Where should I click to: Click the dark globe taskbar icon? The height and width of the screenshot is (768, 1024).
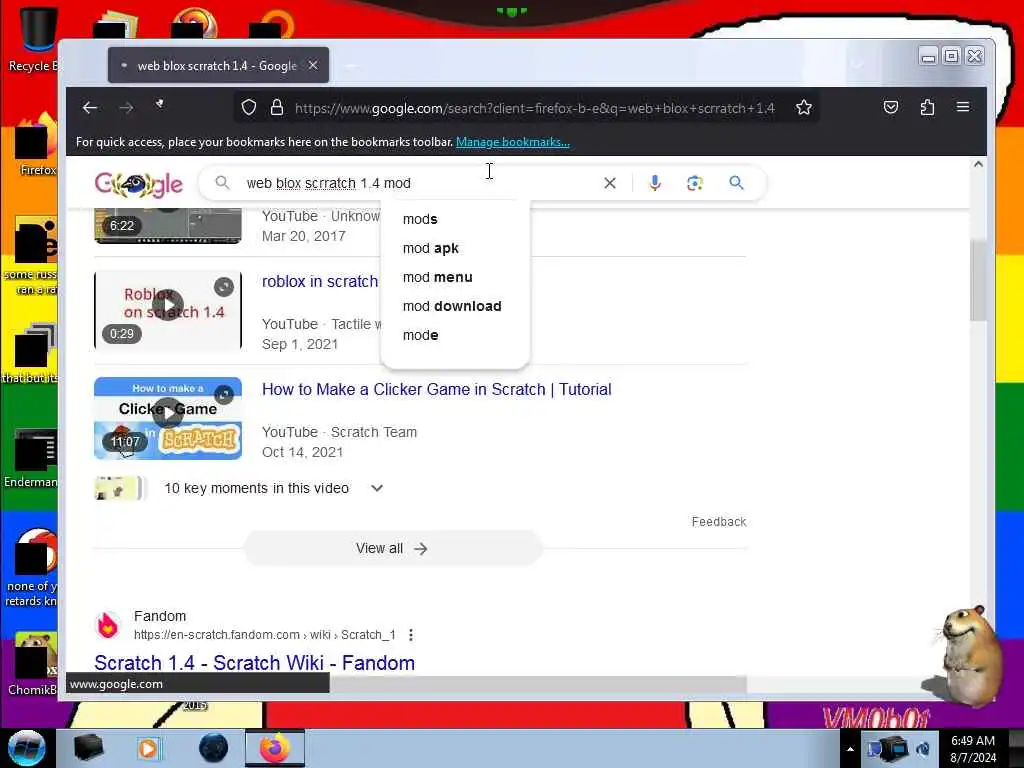[213, 748]
